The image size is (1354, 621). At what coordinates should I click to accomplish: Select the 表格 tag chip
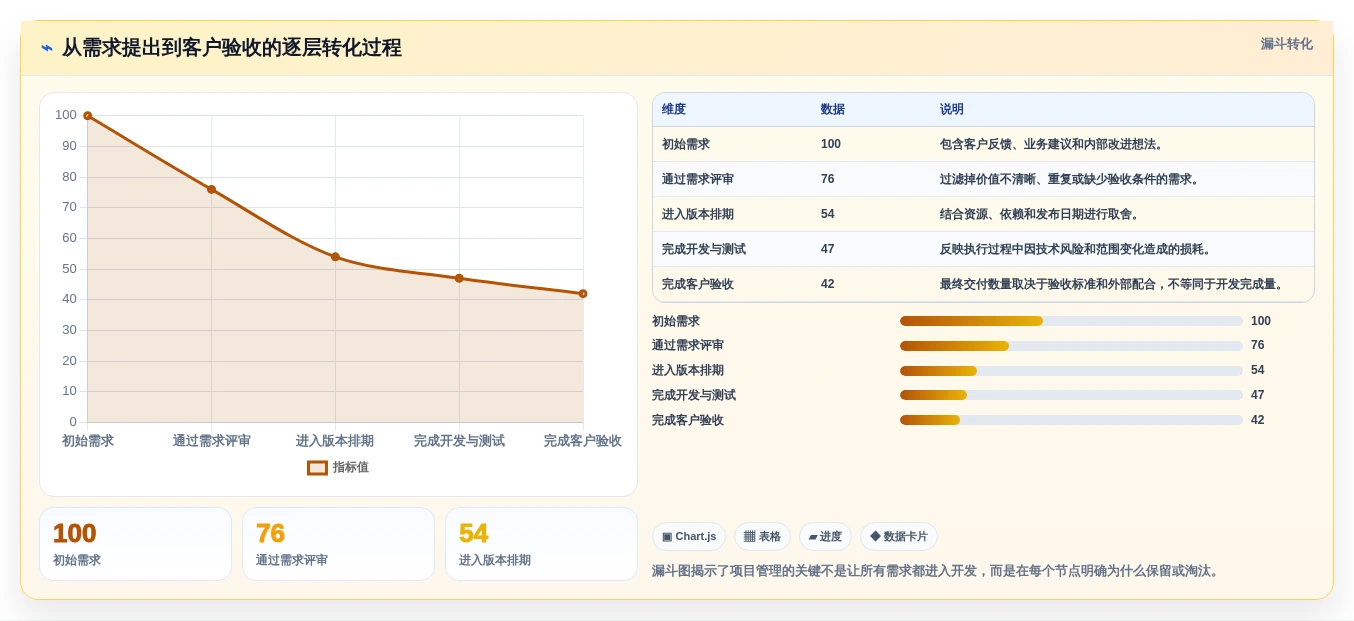click(762, 536)
